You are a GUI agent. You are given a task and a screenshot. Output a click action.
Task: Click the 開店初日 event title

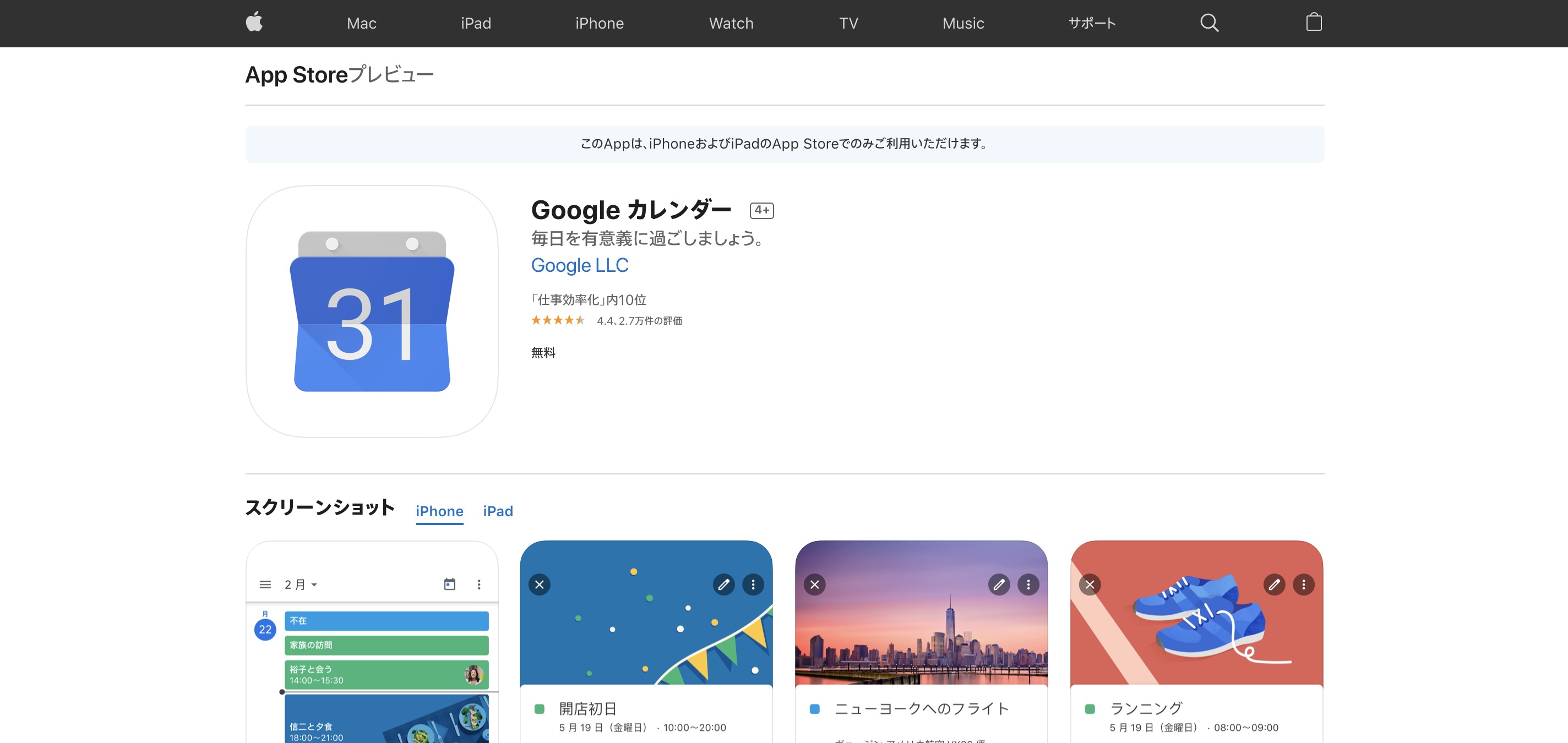click(x=588, y=709)
